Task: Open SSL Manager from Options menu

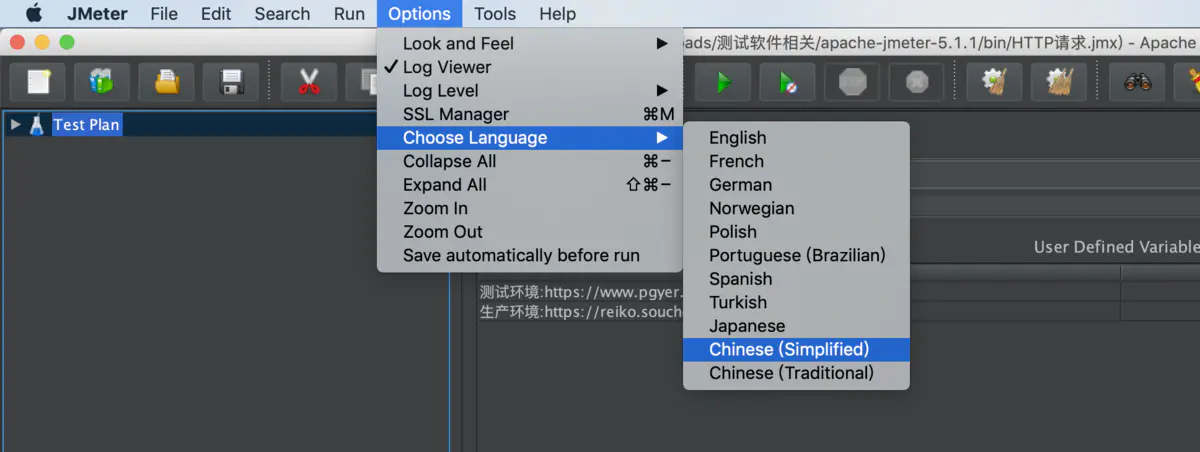Action: click(530, 114)
